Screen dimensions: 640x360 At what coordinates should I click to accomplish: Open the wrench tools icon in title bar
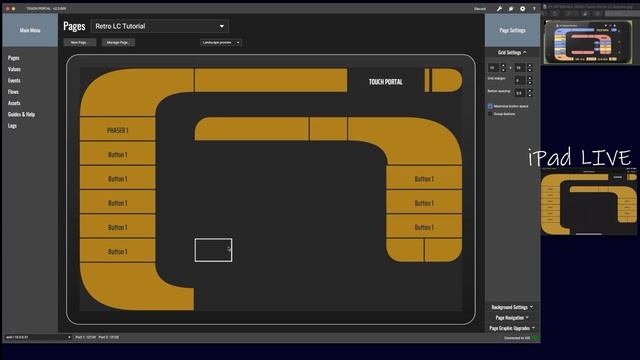[x=499, y=9]
